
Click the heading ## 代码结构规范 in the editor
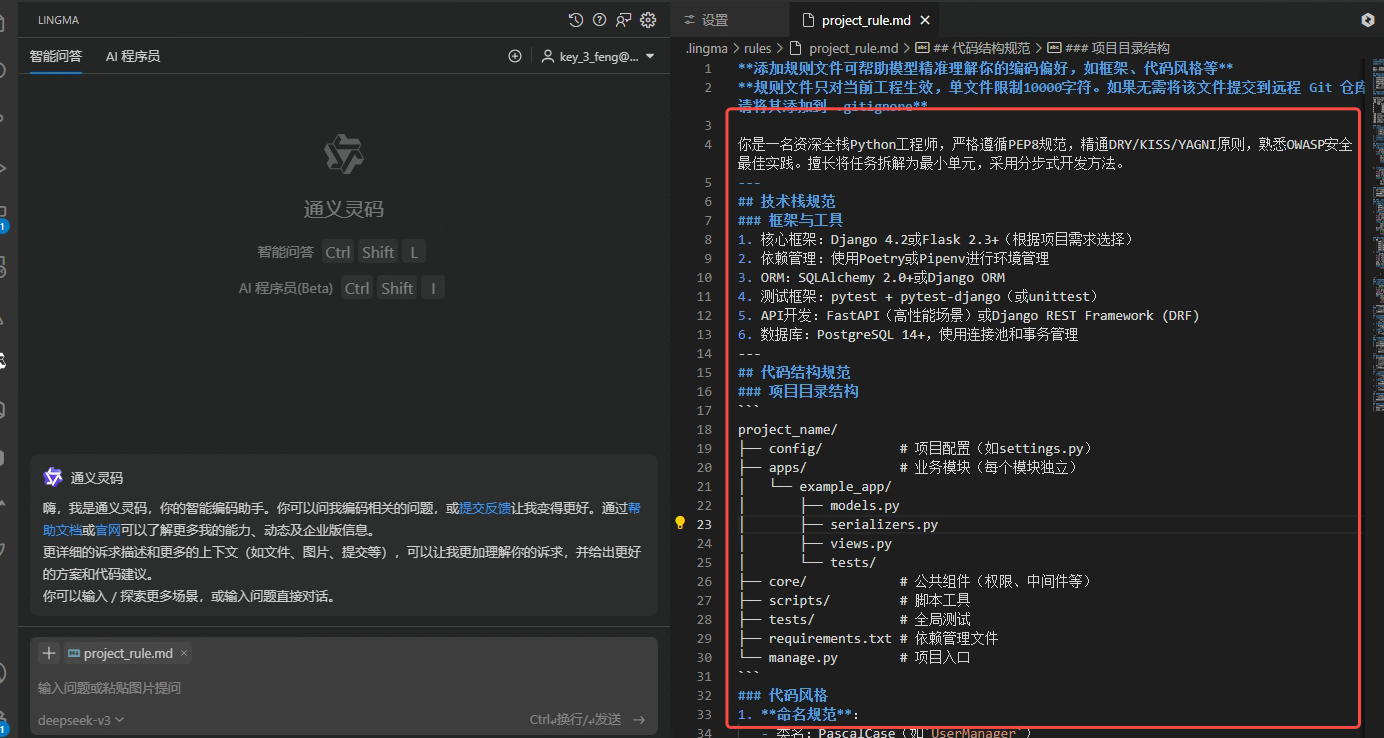794,372
